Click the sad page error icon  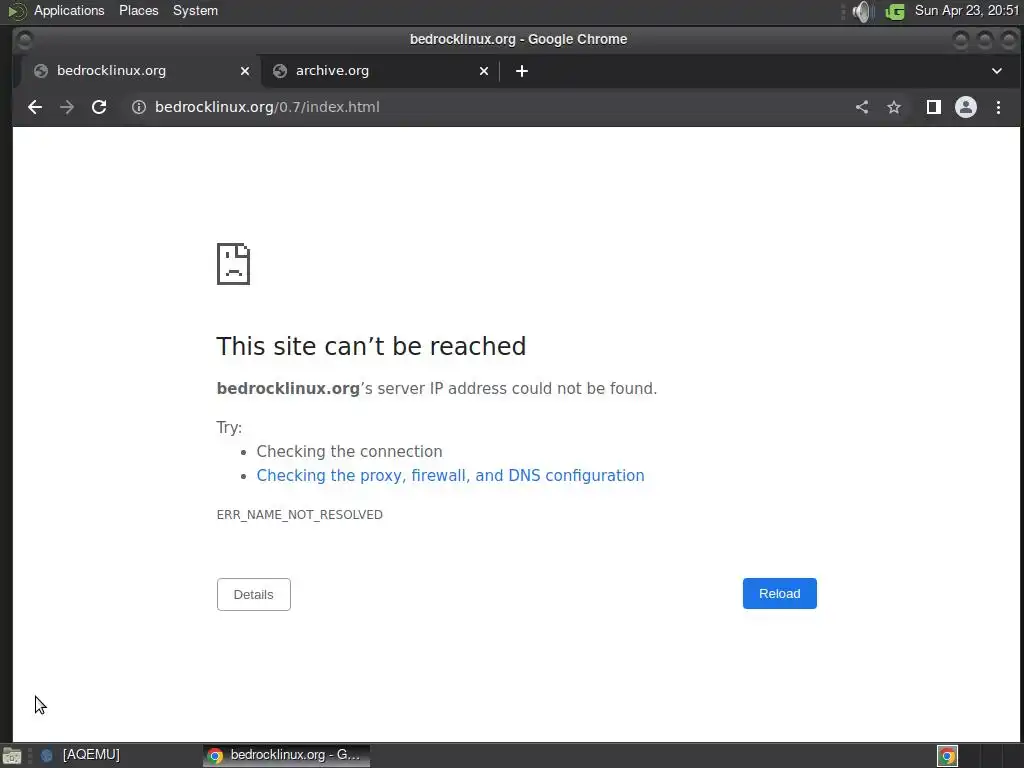[233, 264]
